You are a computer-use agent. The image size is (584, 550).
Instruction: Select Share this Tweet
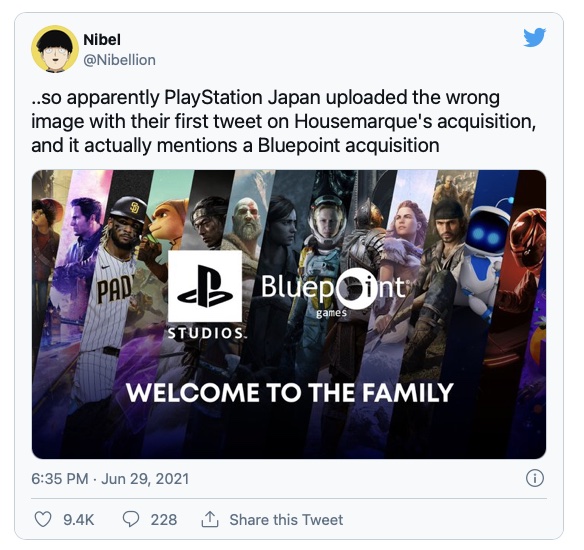(286, 519)
